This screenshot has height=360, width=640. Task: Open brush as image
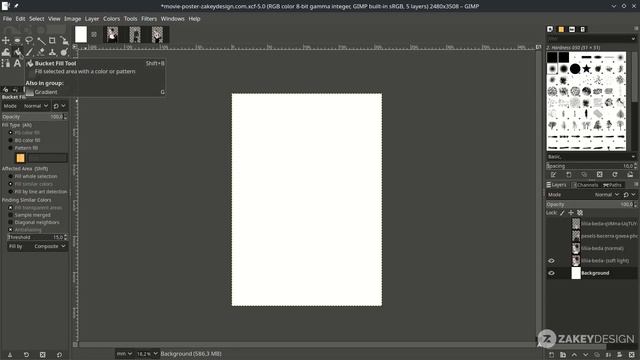click(x=630, y=175)
